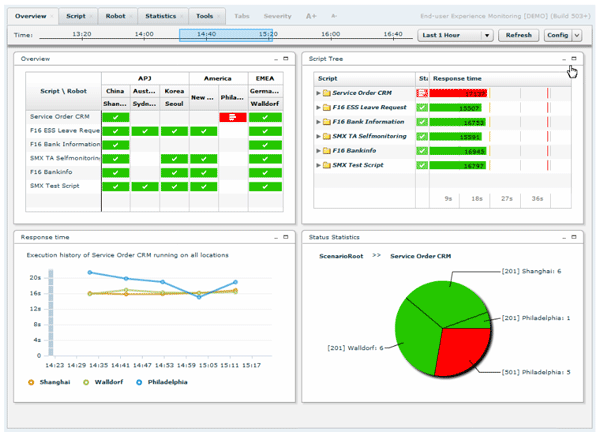600x432 pixels.
Task: Click the A+ increase font size icon
Action: (311, 16)
